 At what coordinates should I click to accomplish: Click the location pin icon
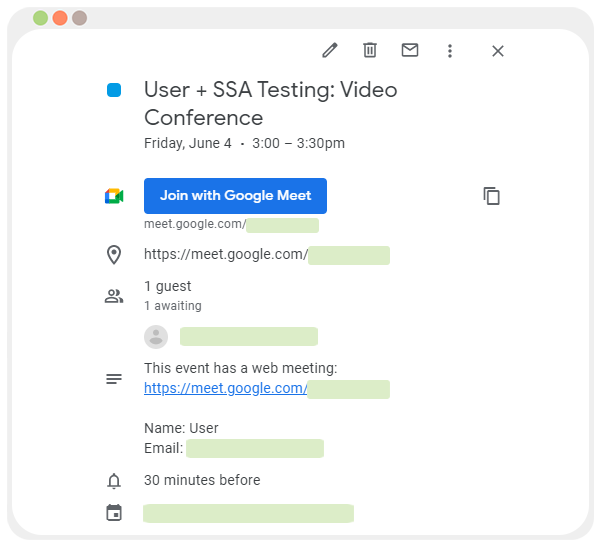114,255
